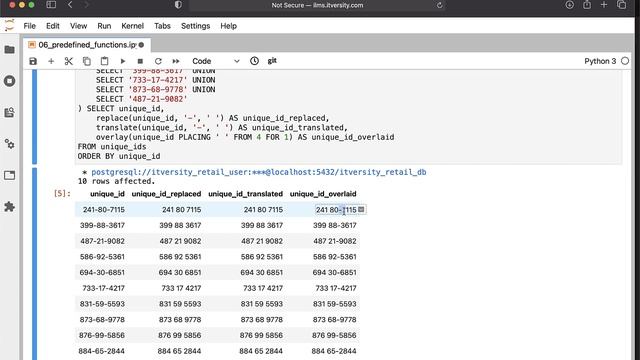Go back in Safari browser
The width and height of the screenshot is (640, 360).
(x=70, y=5)
